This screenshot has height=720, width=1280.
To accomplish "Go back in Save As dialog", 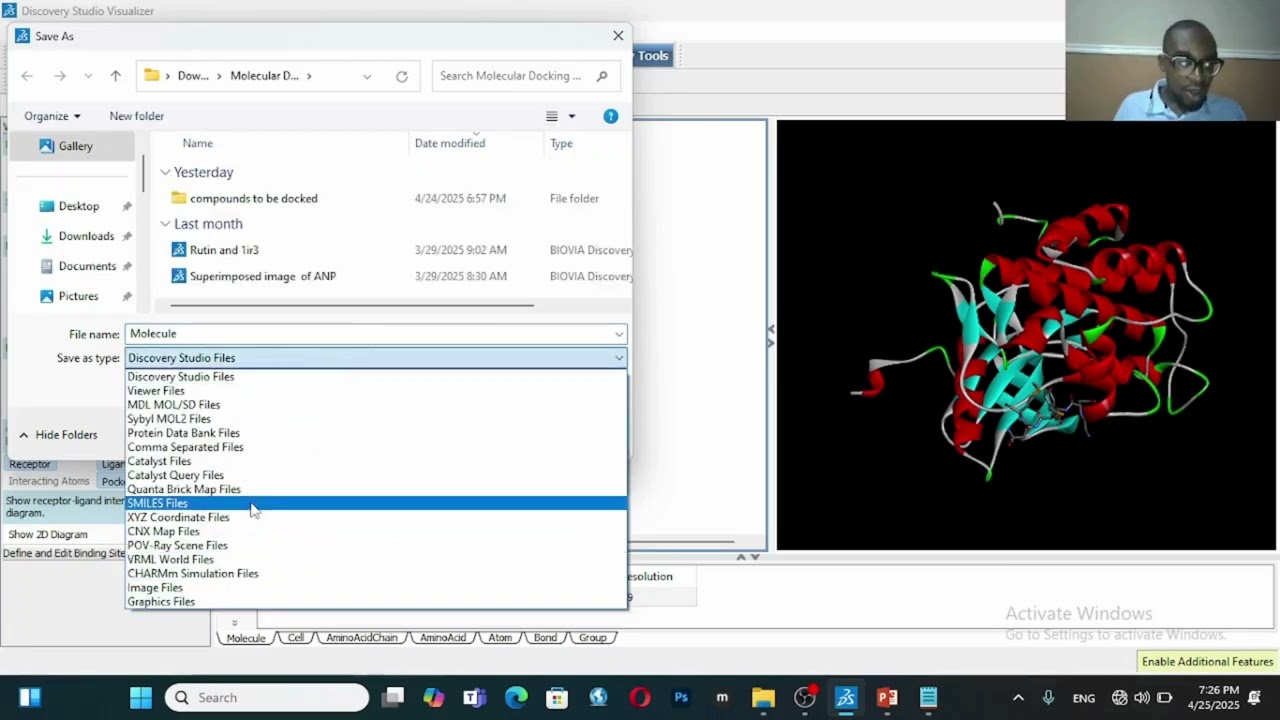I will click(x=27, y=76).
